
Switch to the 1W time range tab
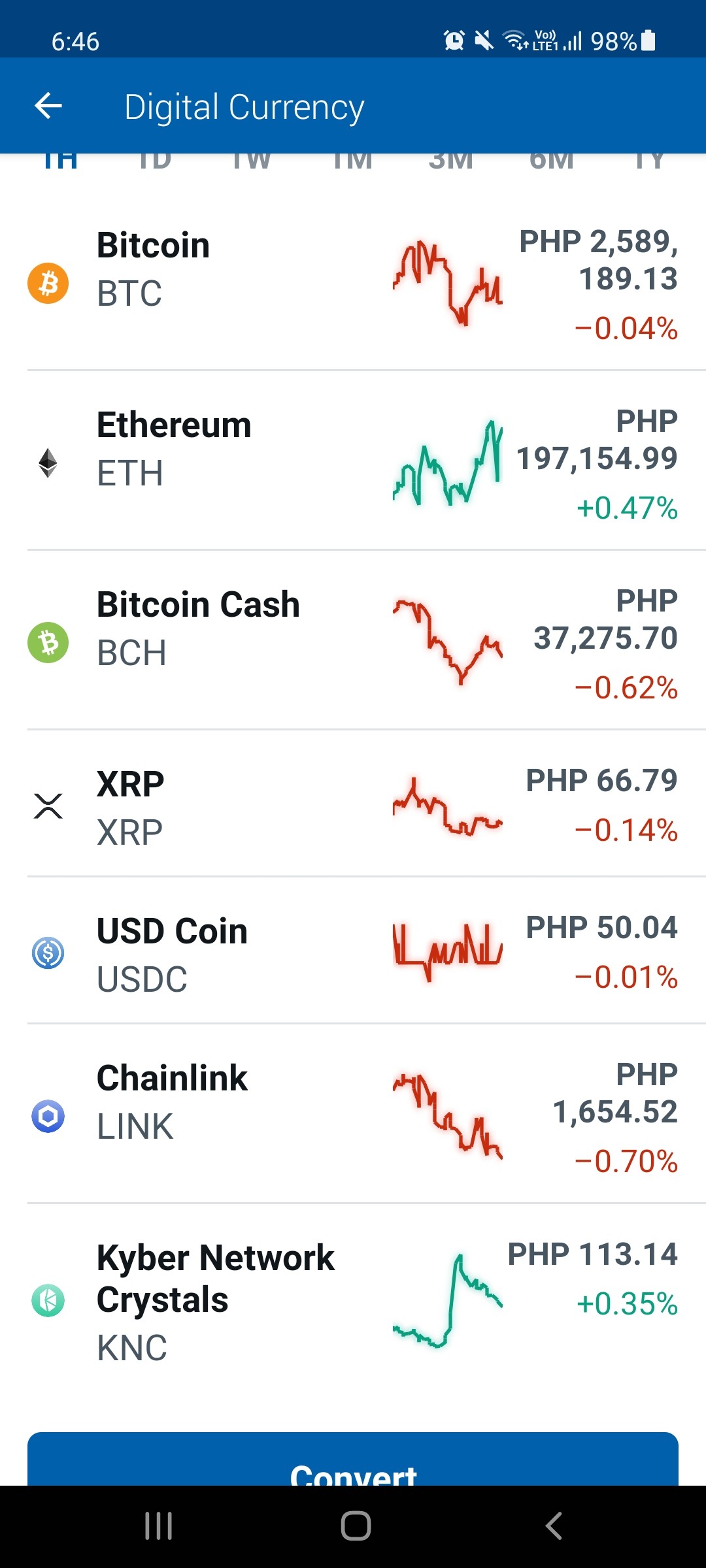[251, 161]
